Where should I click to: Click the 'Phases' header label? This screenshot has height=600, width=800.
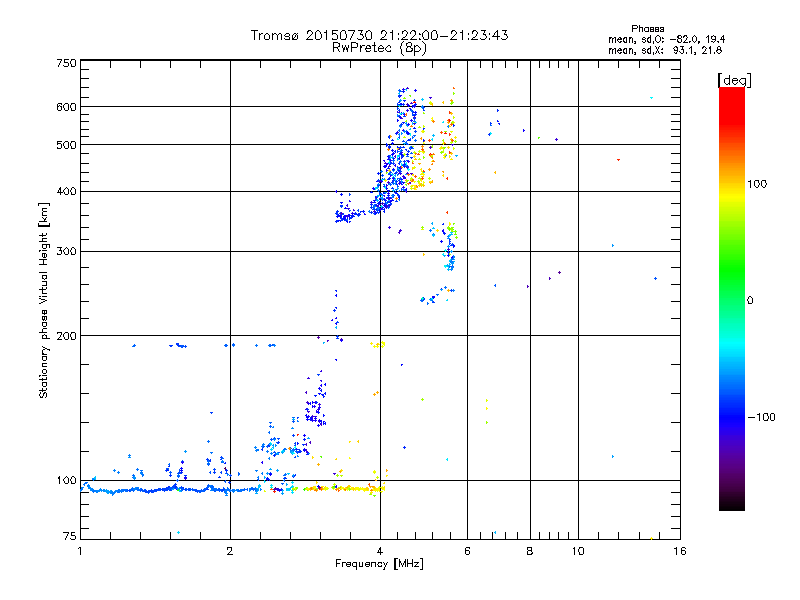pos(647,29)
